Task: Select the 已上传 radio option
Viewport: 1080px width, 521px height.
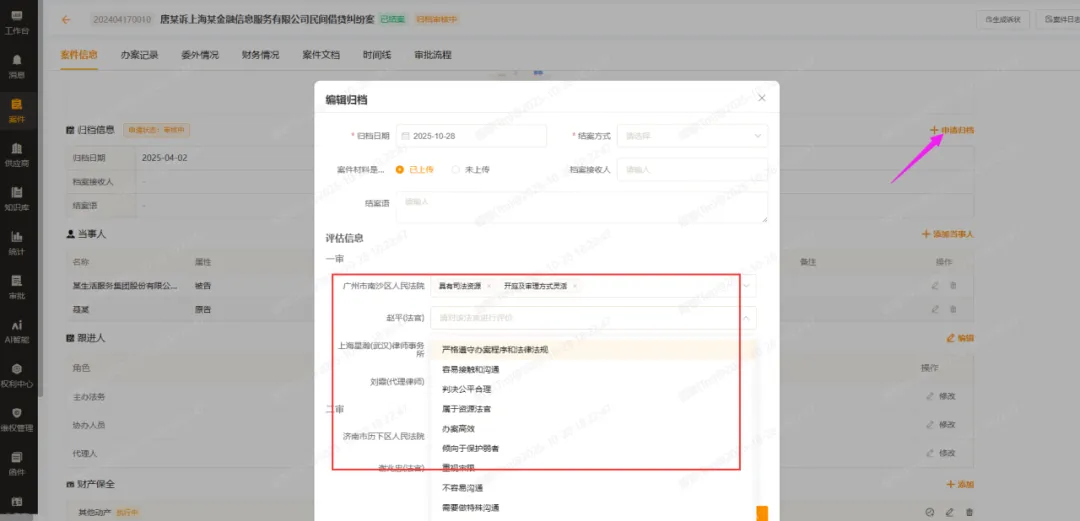Action: [x=415, y=170]
